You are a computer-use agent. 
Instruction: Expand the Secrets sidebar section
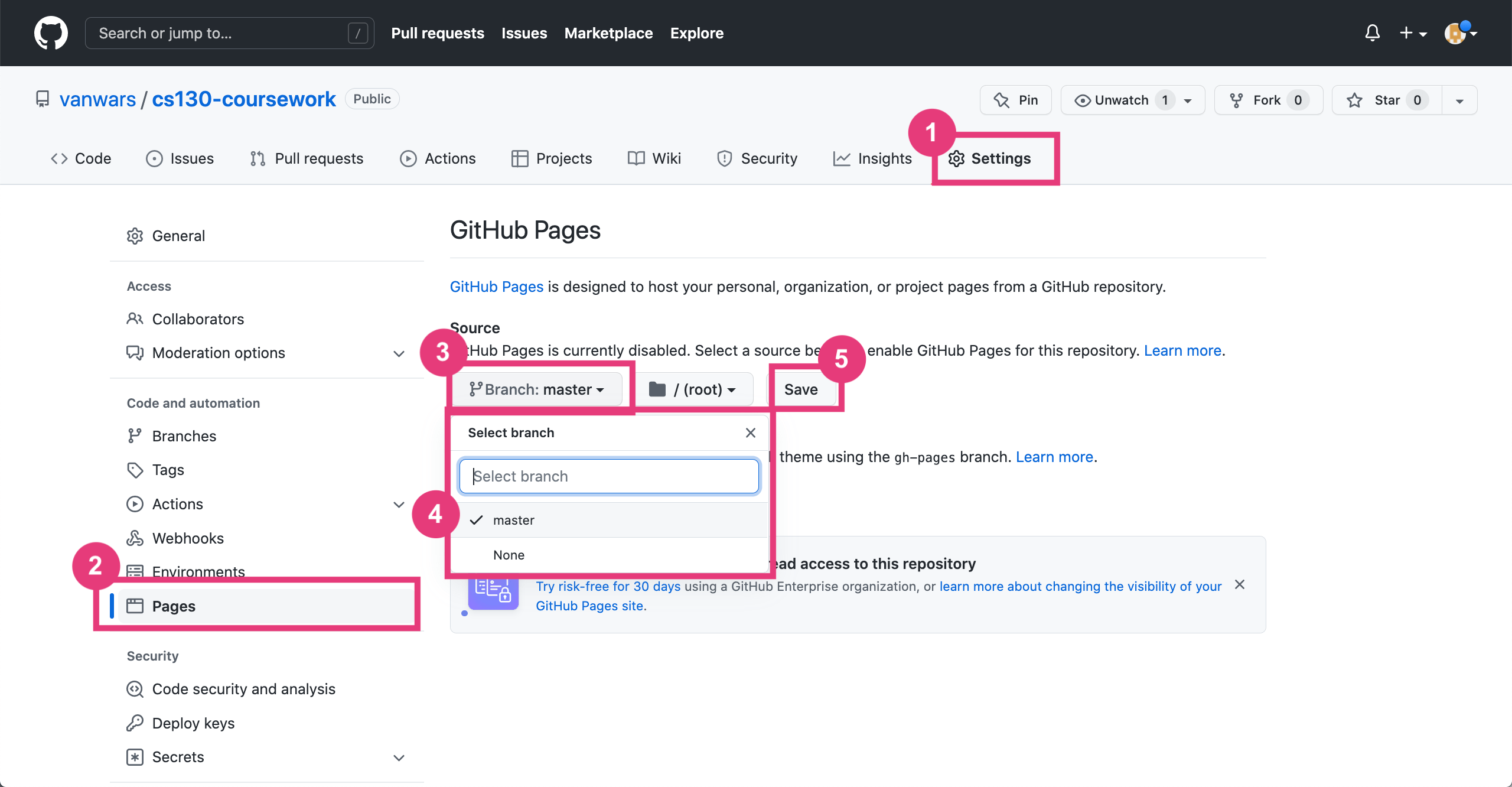399,757
